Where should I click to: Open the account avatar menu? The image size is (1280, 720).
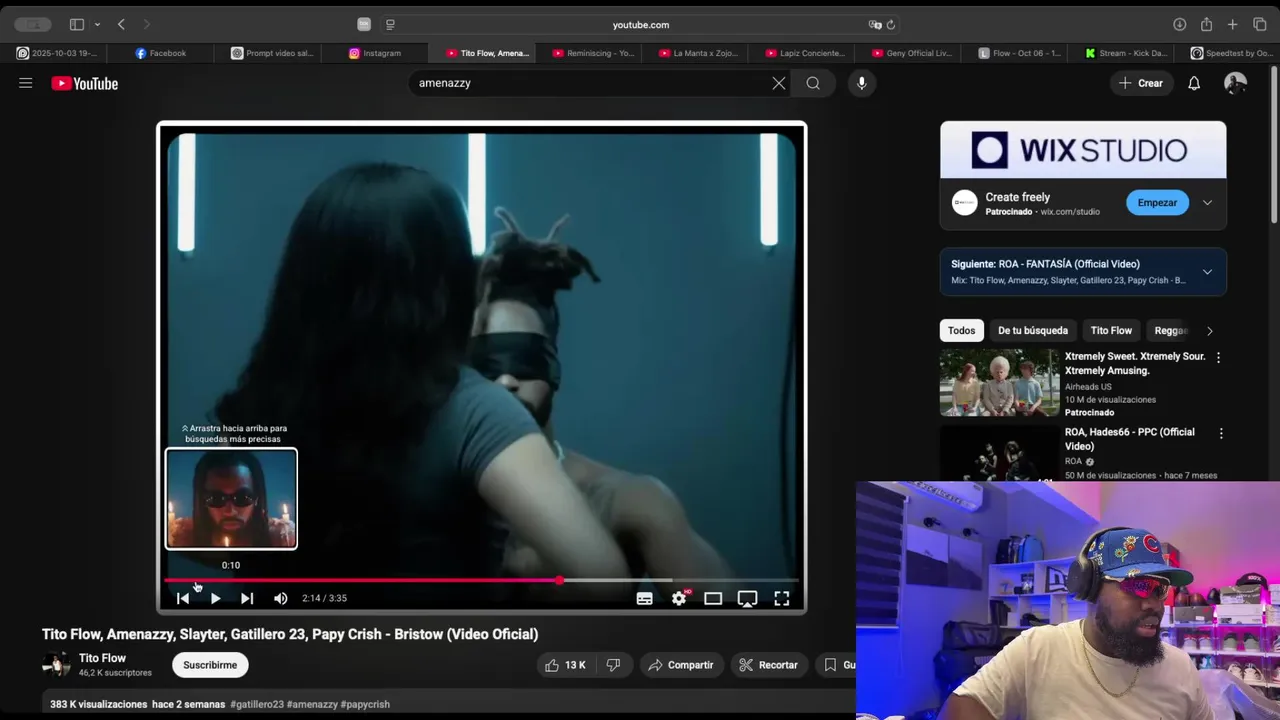click(x=1235, y=83)
